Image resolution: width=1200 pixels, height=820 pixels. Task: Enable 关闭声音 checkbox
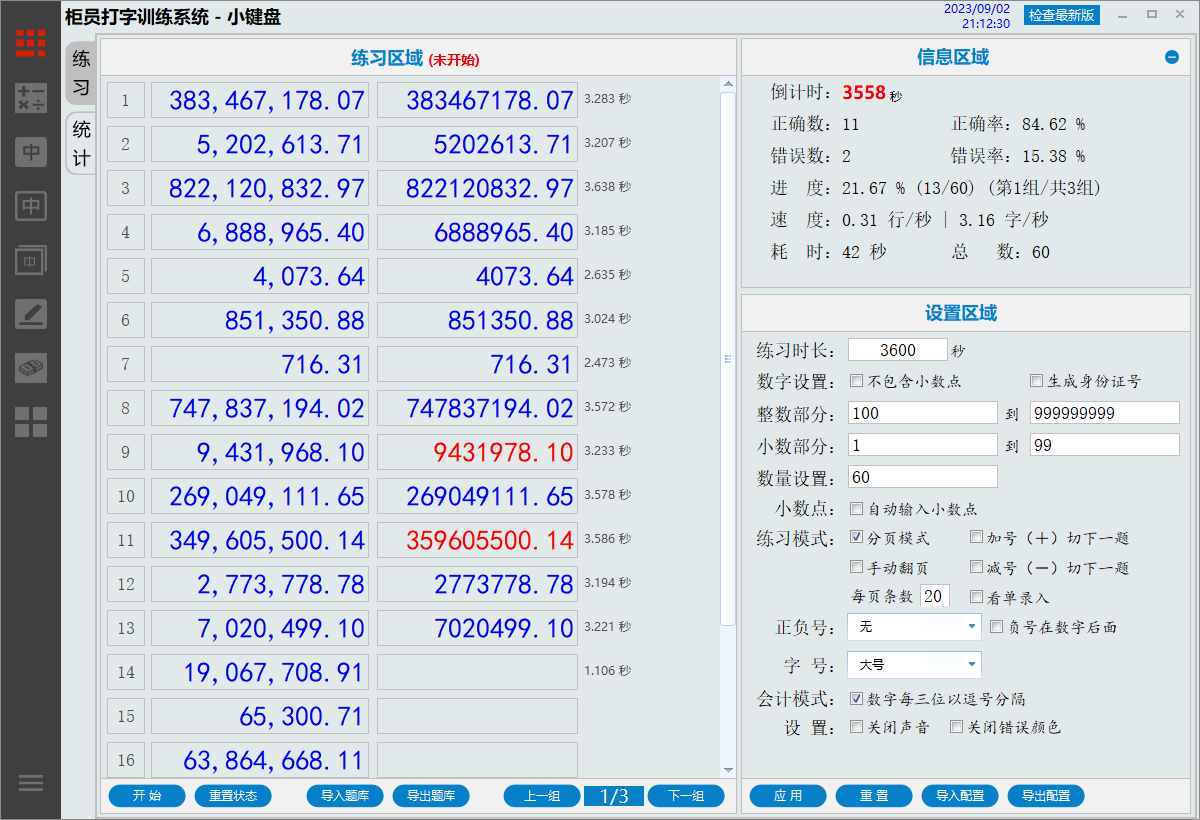[x=857, y=727]
